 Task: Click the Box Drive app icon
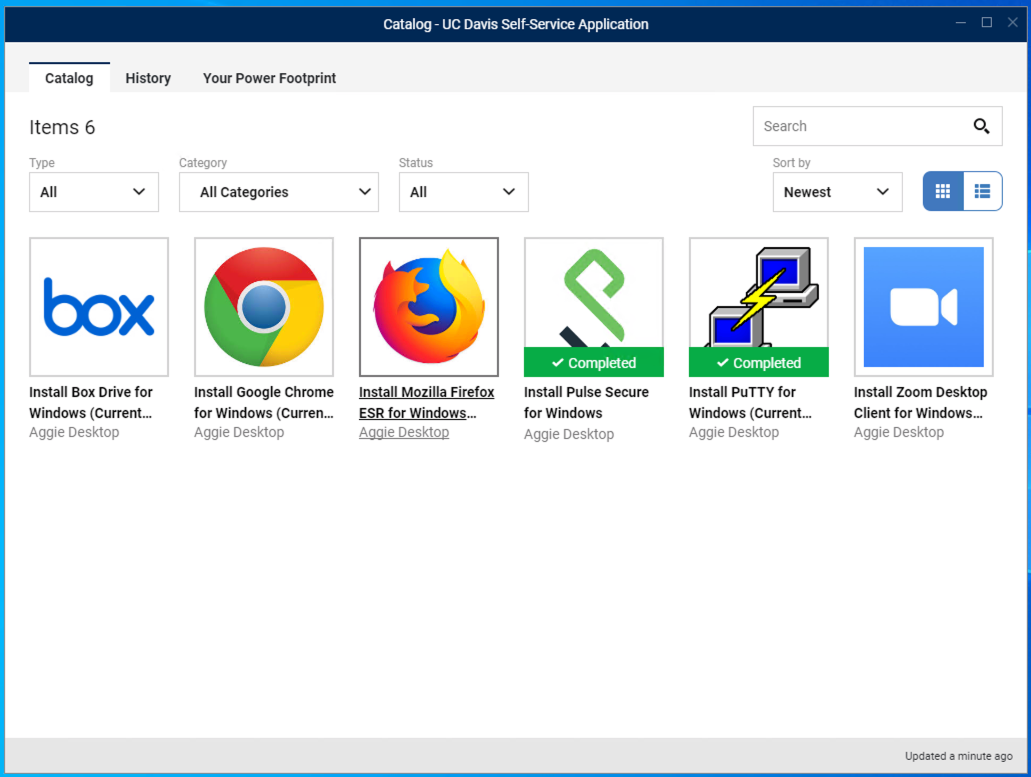(x=98, y=306)
